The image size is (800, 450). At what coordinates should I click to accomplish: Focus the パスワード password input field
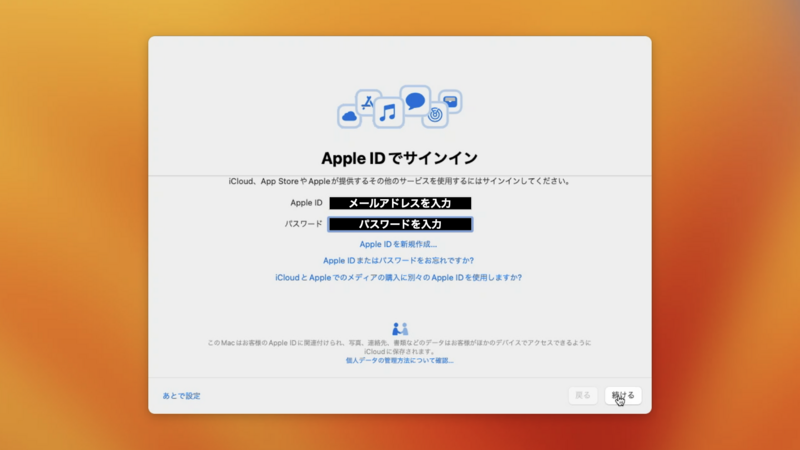click(400, 224)
